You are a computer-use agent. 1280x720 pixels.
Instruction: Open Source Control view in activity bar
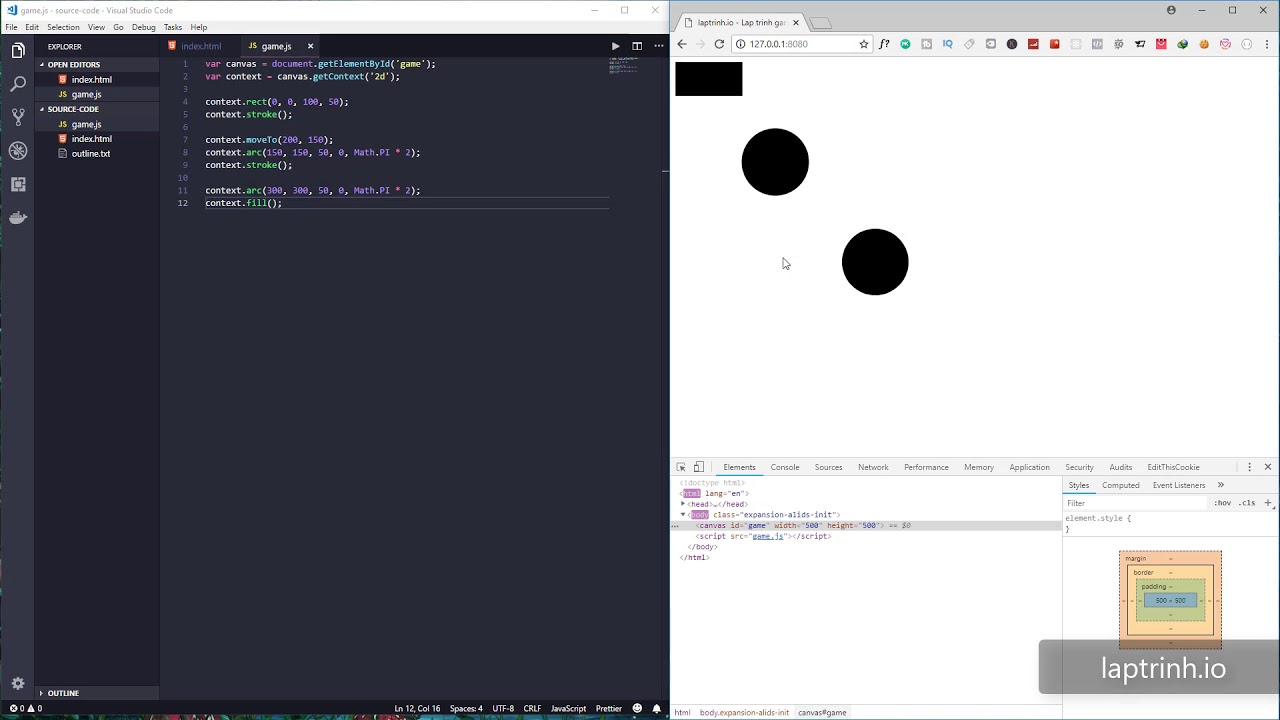point(18,117)
